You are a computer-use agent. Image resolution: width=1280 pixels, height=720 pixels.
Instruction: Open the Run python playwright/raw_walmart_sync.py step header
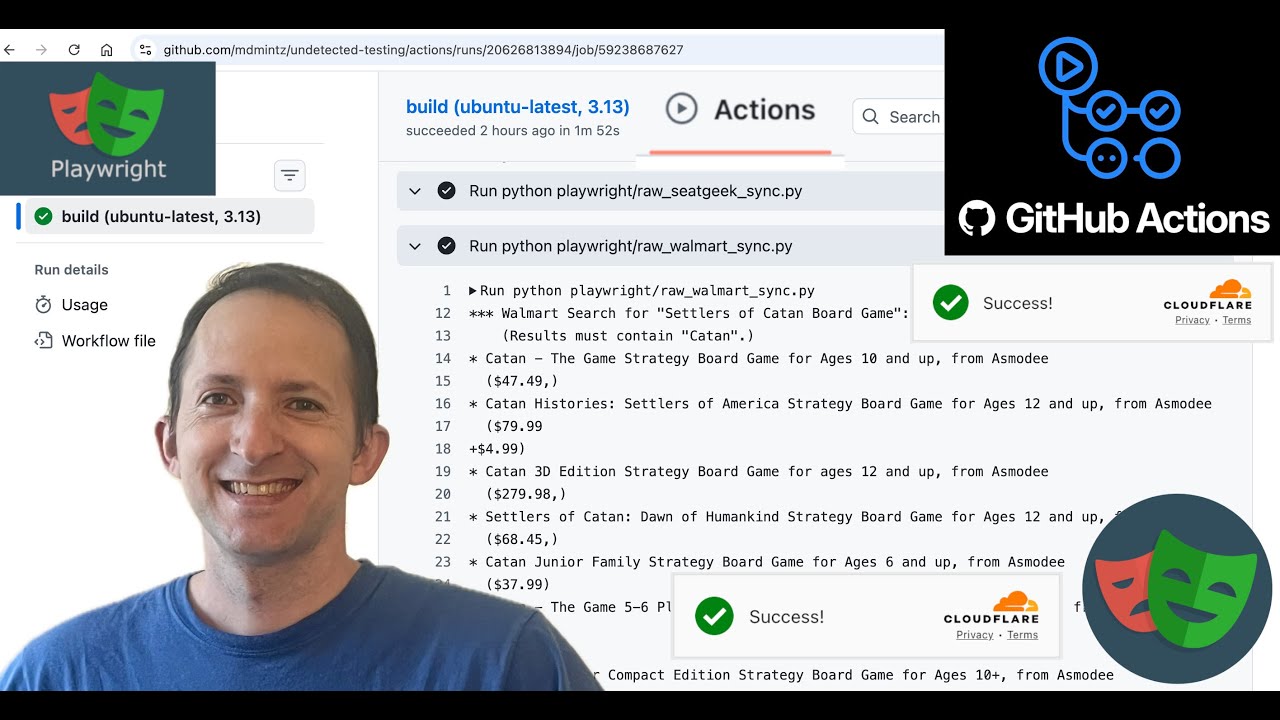pyautogui.click(x=670, y=246)
